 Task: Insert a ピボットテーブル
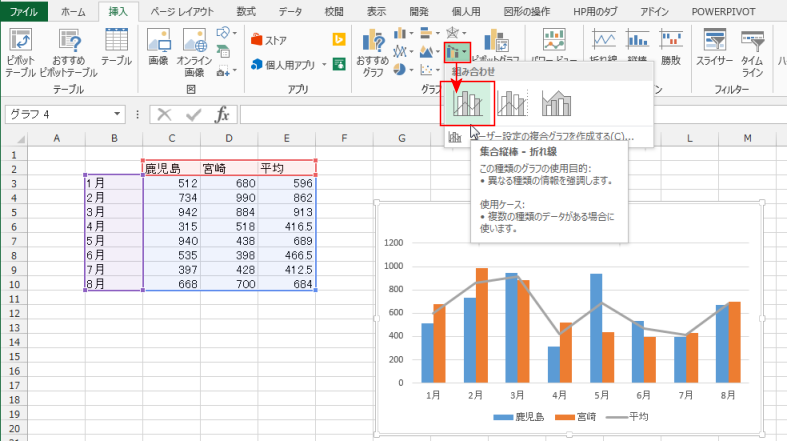pyautogui.click(x=21, y=53)
